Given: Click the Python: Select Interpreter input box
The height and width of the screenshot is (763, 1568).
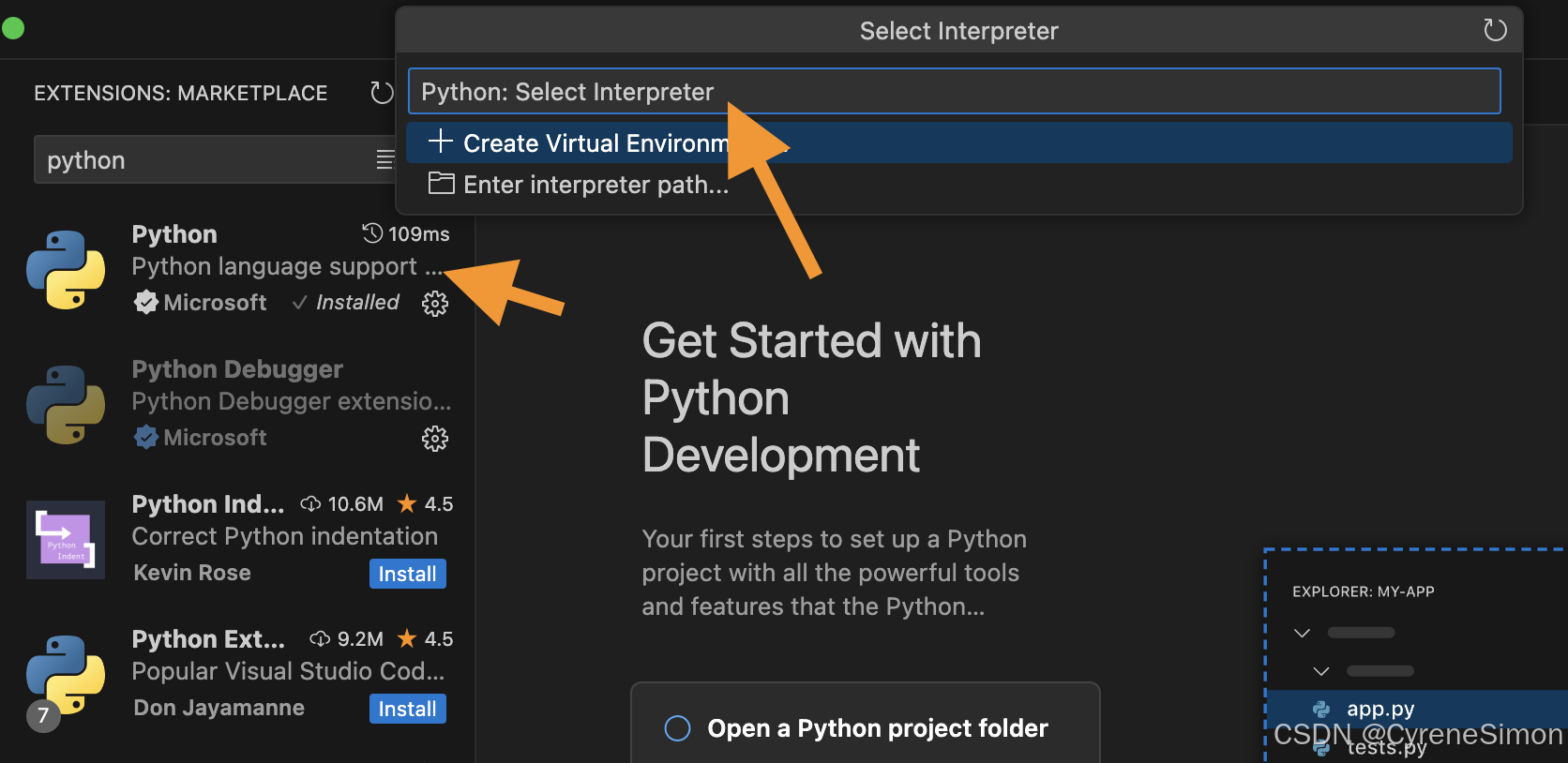Looking at the screenshot, I should click(x=954, y=92).
